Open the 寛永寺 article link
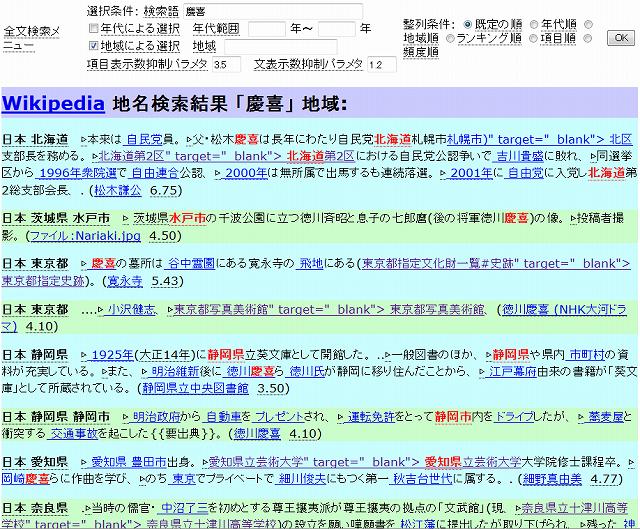 pyautogui.click(x=124, y=281)
